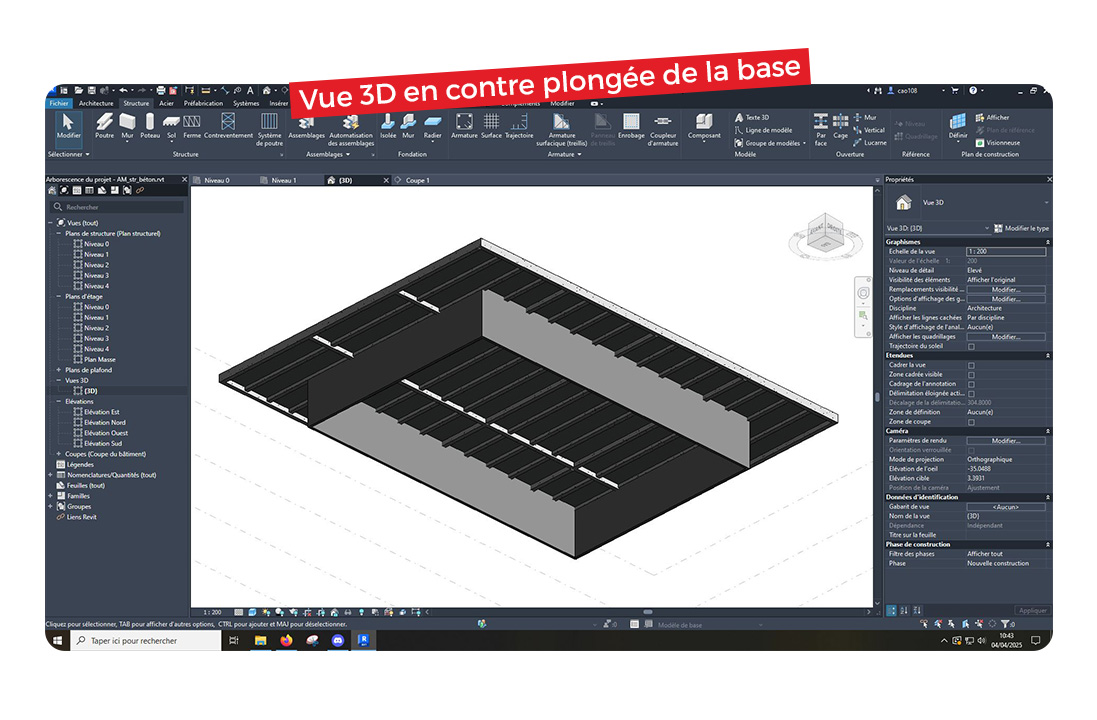
Task: Enable the Cadrer la vue checkbox
Action: [971, 365]
